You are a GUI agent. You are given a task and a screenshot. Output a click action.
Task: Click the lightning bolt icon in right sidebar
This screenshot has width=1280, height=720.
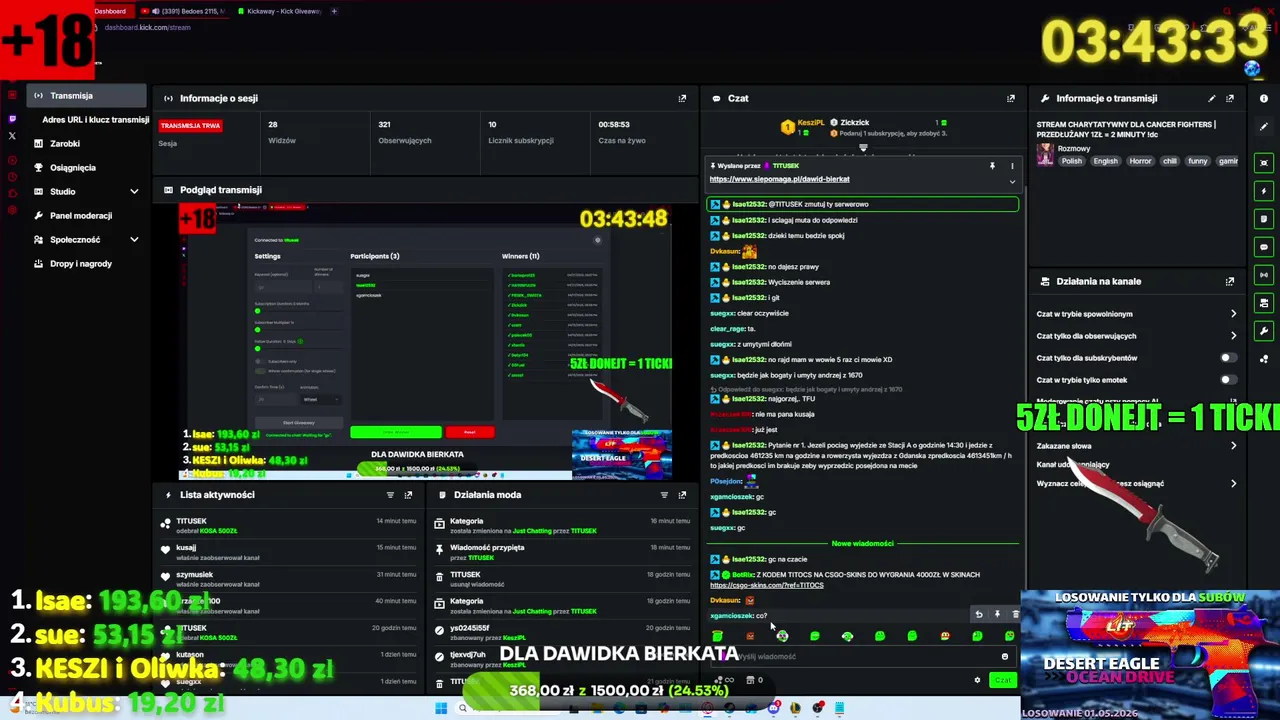[x=1264, y=191]
